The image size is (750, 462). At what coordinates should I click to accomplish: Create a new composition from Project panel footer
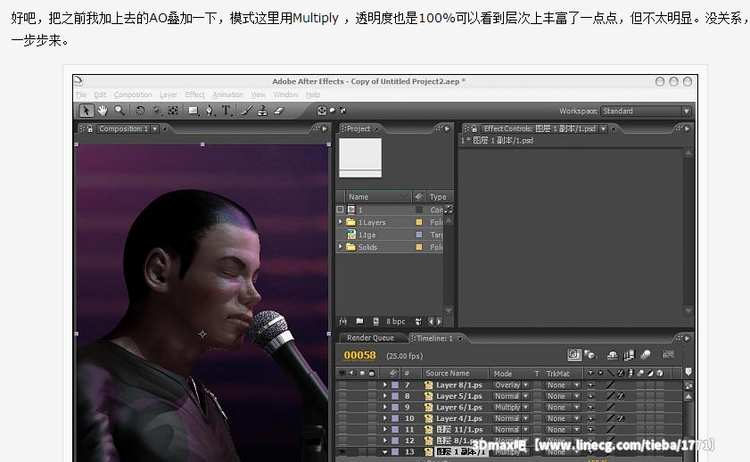click(376, 321)
